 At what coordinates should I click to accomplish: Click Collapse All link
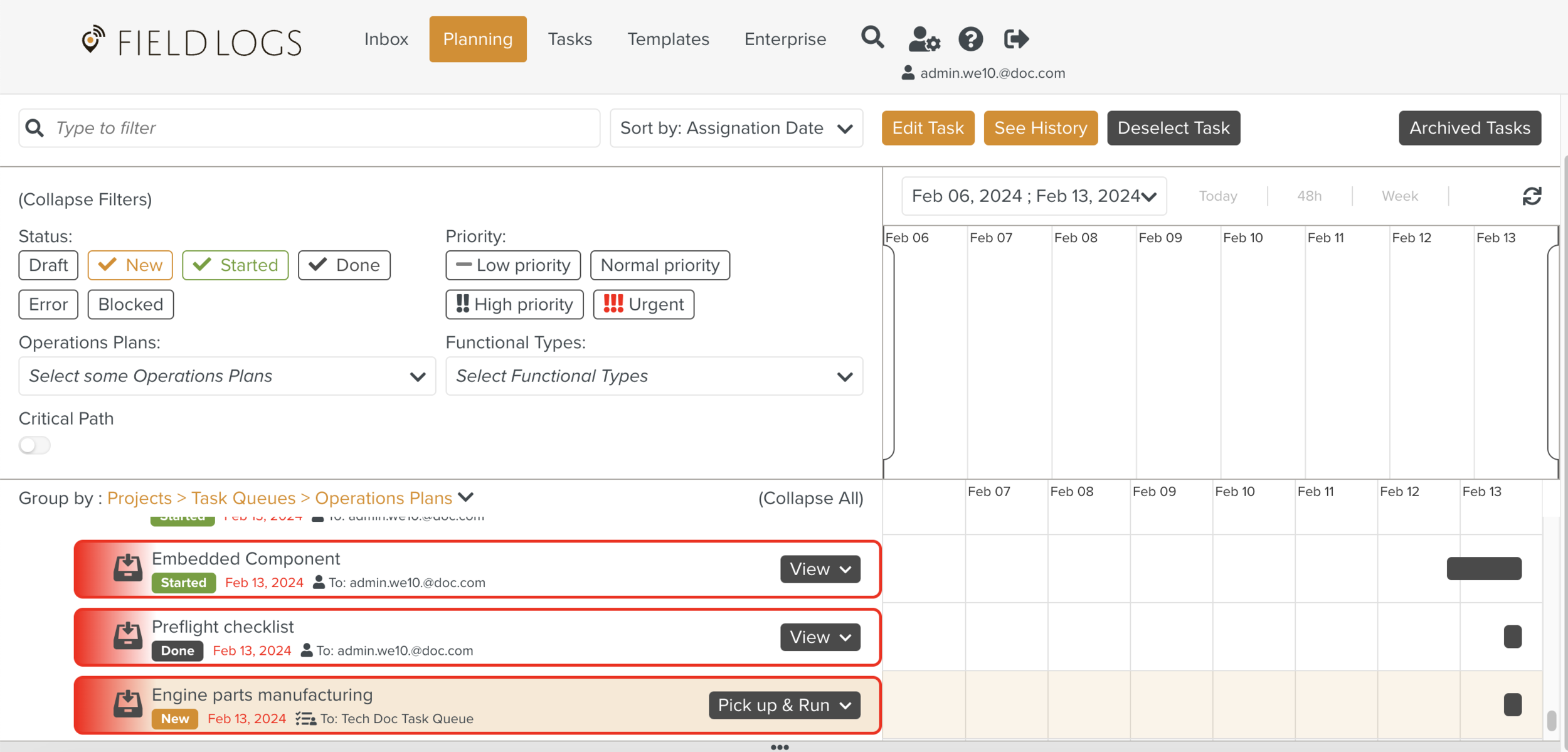(x=810, y=498)
